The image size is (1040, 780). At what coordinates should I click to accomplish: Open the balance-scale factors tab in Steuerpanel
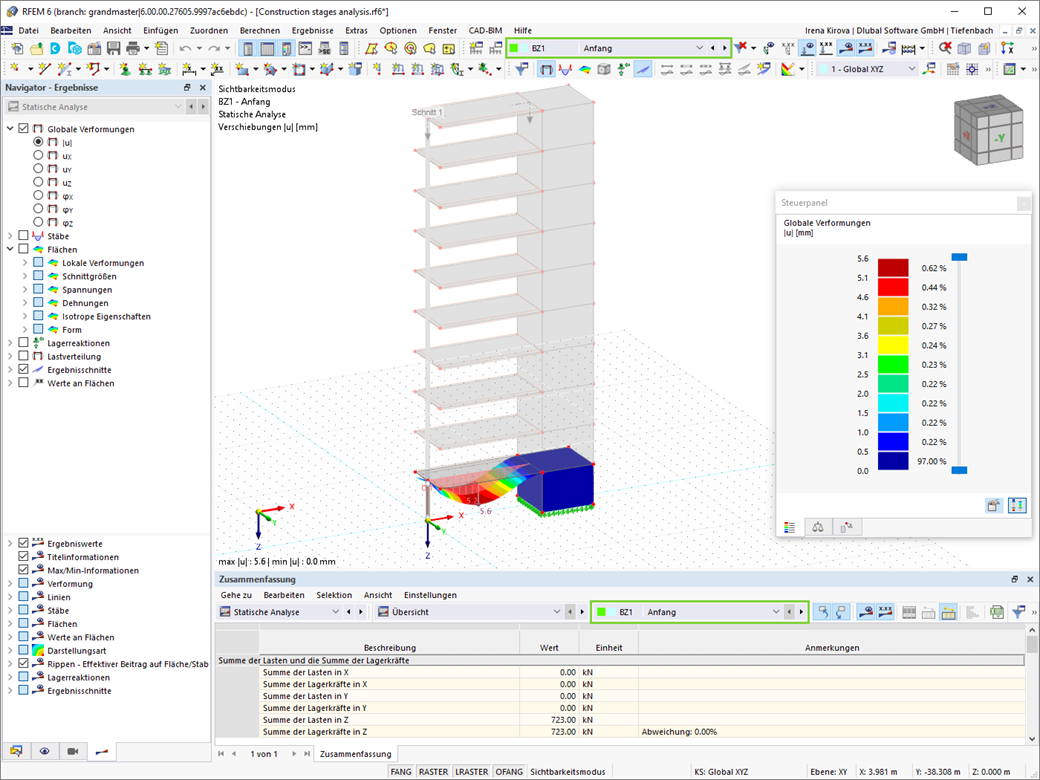coord(818,527)
